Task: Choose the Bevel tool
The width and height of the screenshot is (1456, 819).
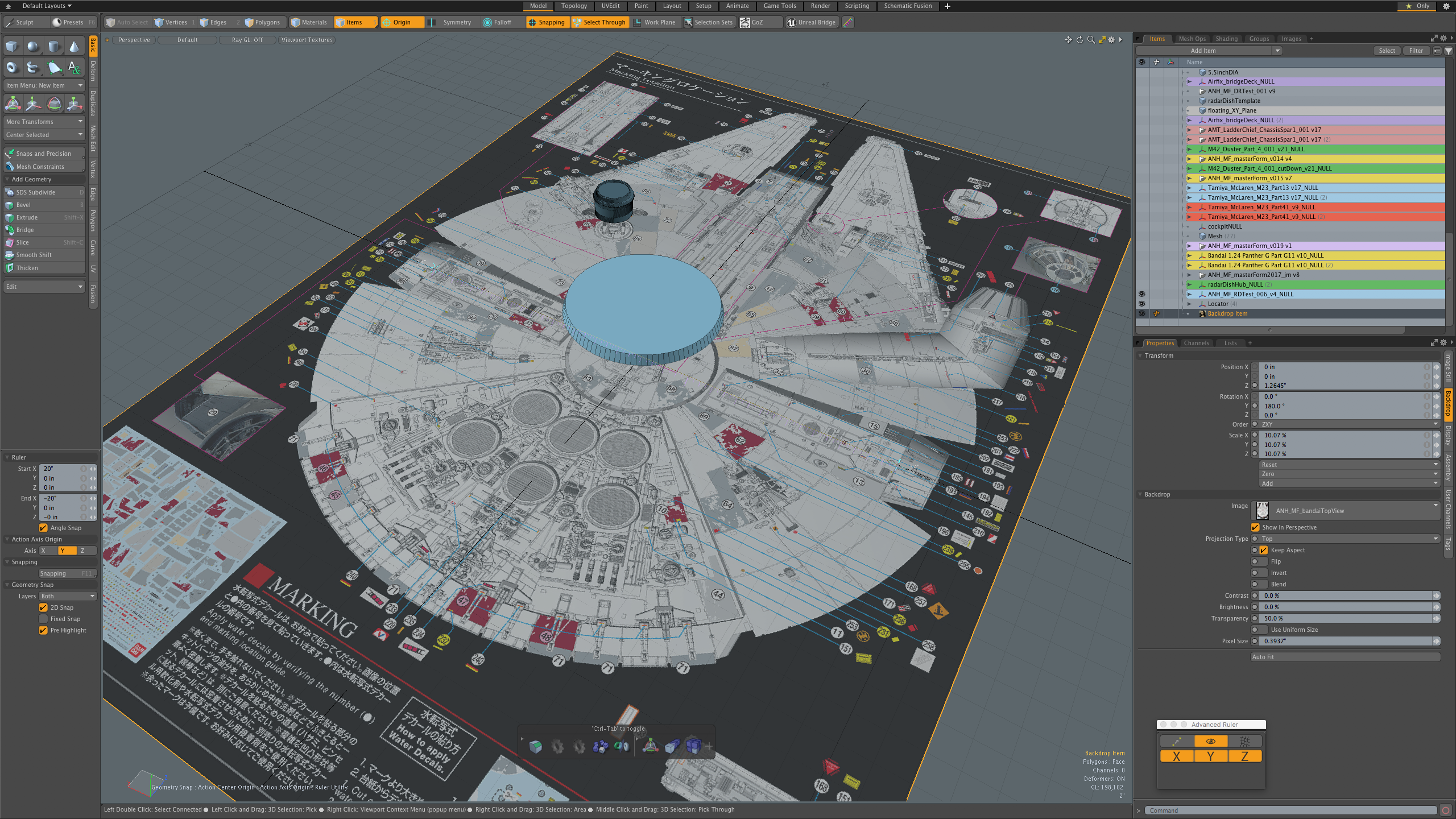Action: pyautogui.click(x=44, y=205)
